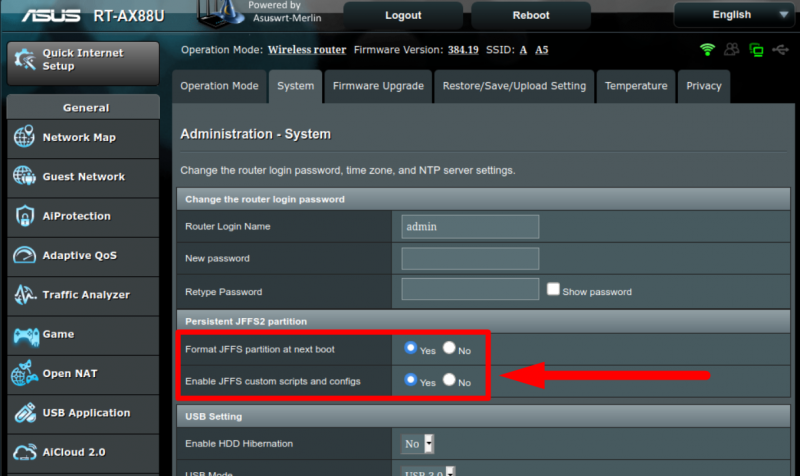Open Traffic Analyzer via its icon

coord(25,295)
